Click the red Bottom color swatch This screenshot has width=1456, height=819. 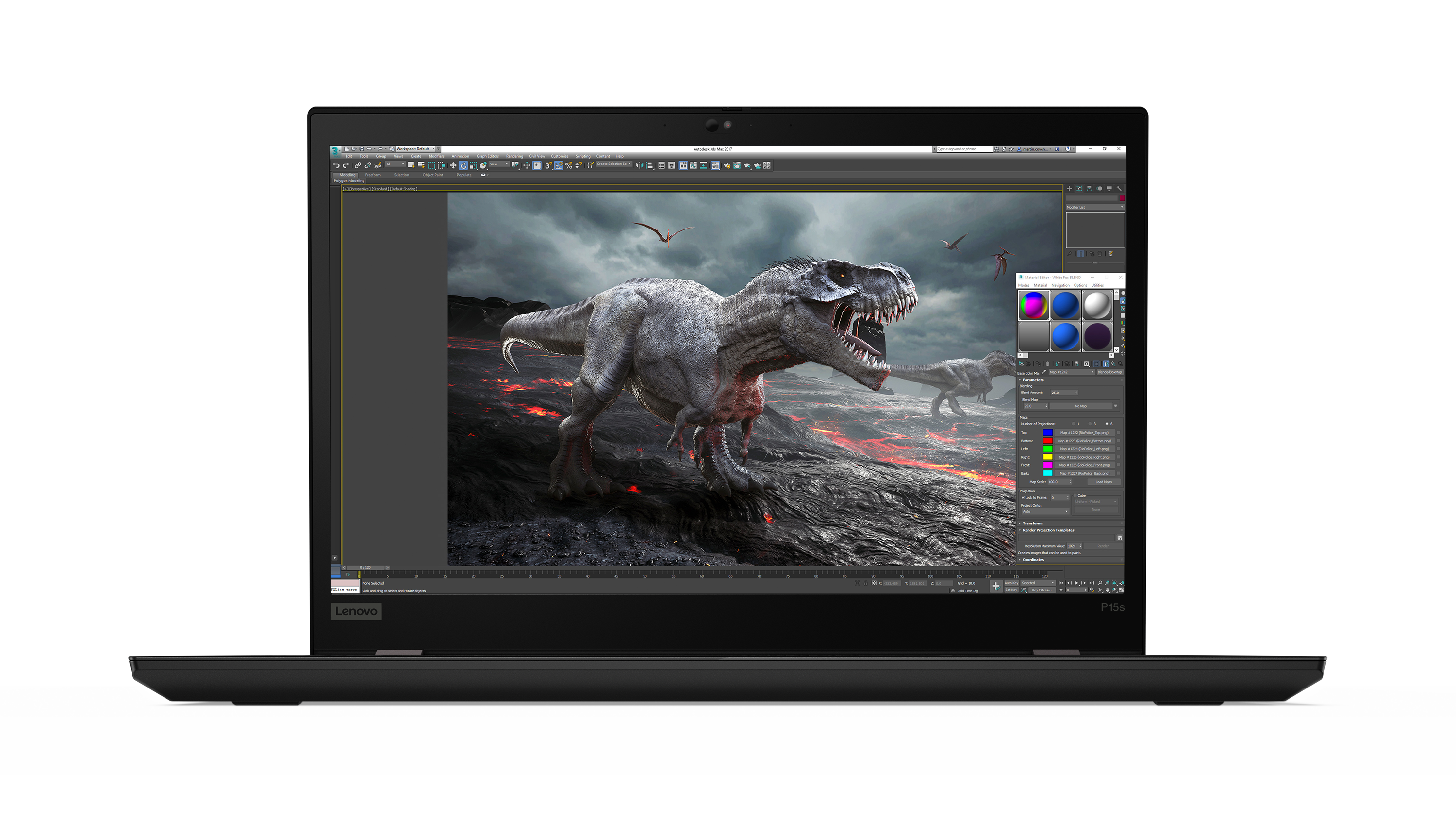pyautogui.click(x=1048, y=441)
